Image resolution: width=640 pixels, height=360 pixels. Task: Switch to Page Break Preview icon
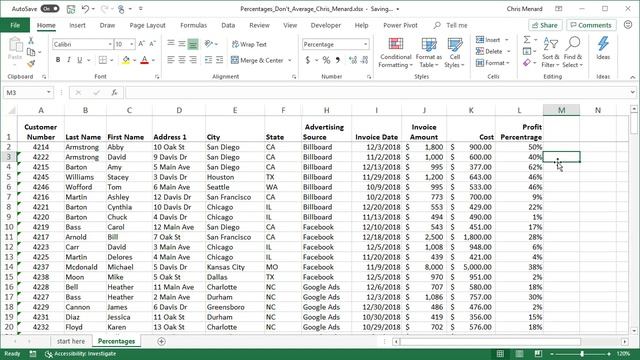click(538, 354)
